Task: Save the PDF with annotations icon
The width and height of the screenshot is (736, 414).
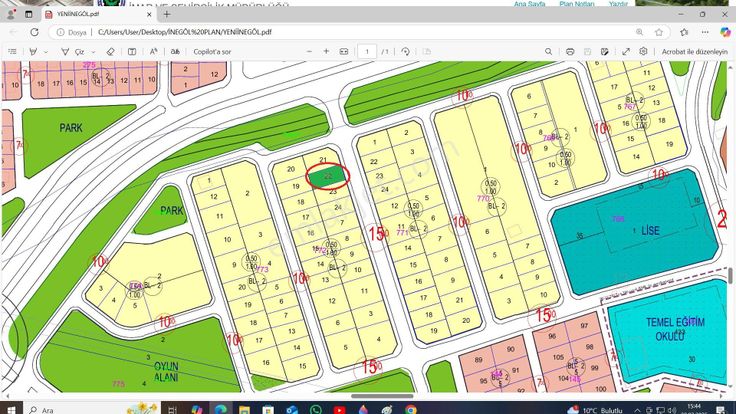Action: (x=605, y=52)
